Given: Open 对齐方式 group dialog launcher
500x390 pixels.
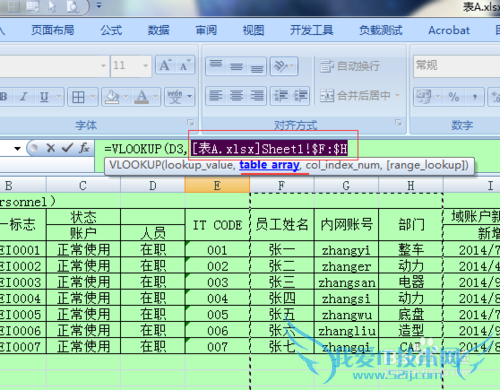Looking at the screenshot, I should click(398, 123).
